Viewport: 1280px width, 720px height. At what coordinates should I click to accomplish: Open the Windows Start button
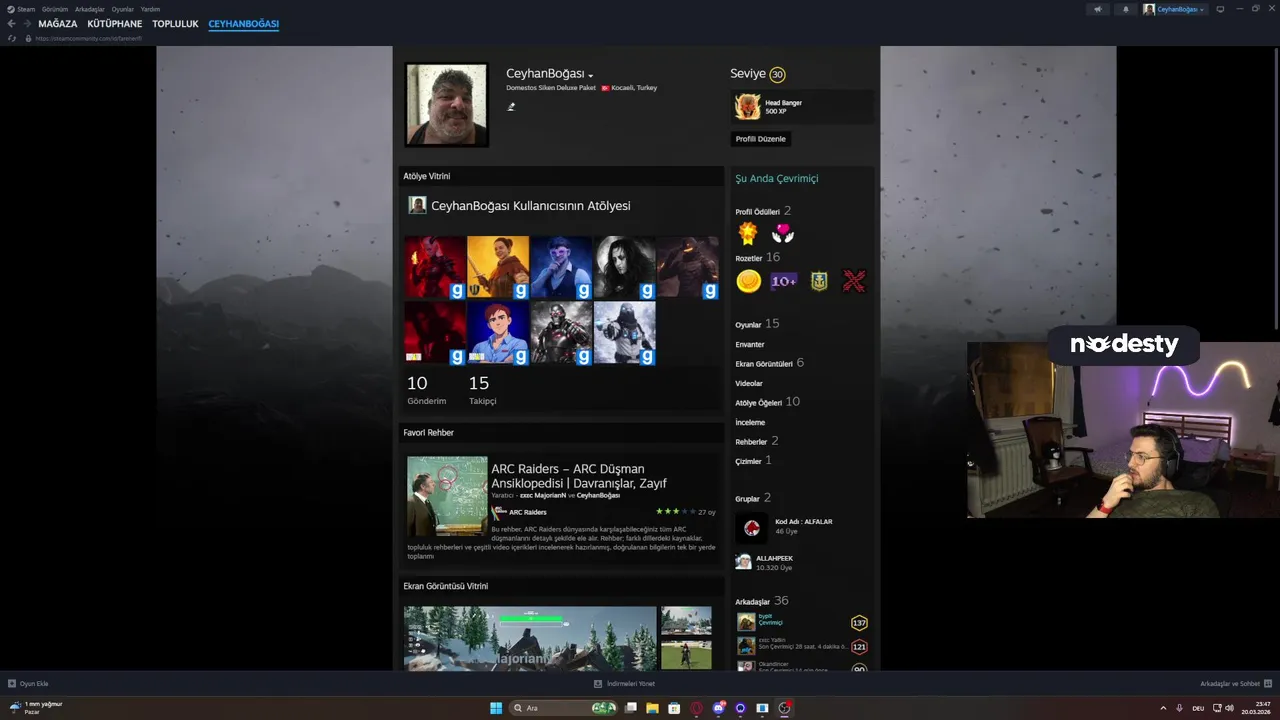point(496,708)
